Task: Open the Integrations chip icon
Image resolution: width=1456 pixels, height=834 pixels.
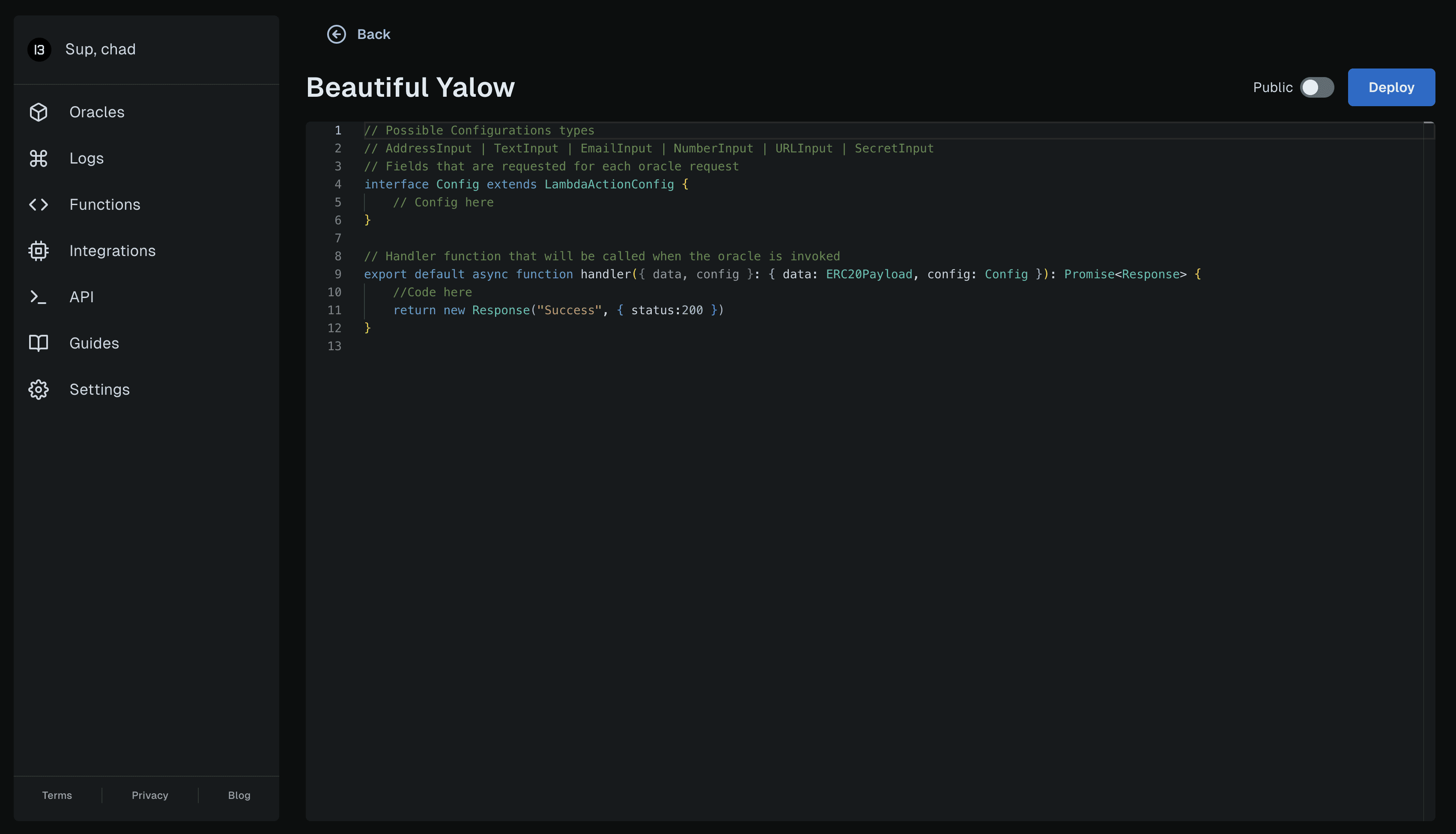Action: coord(39,250)
